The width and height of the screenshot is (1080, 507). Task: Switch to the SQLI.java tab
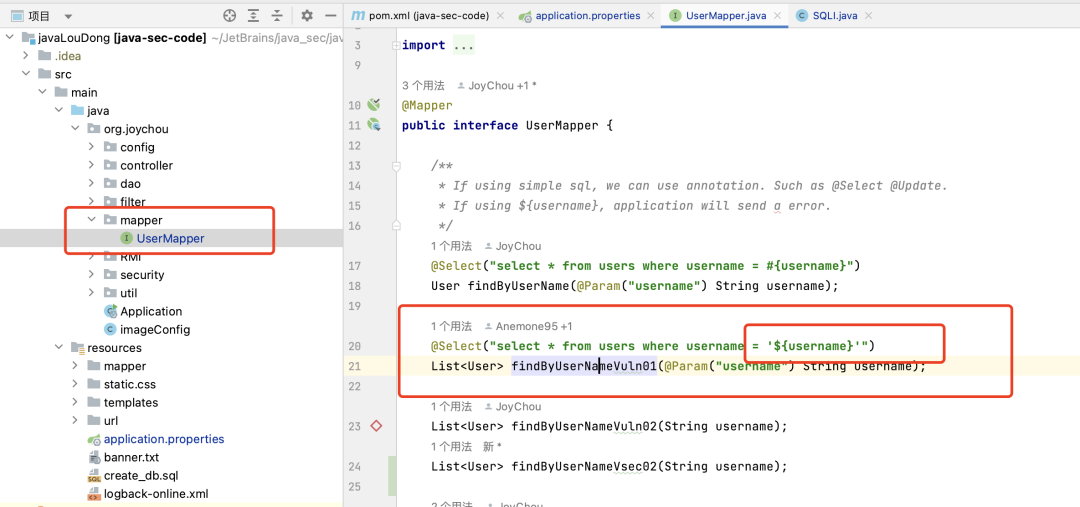coord(827,15)
